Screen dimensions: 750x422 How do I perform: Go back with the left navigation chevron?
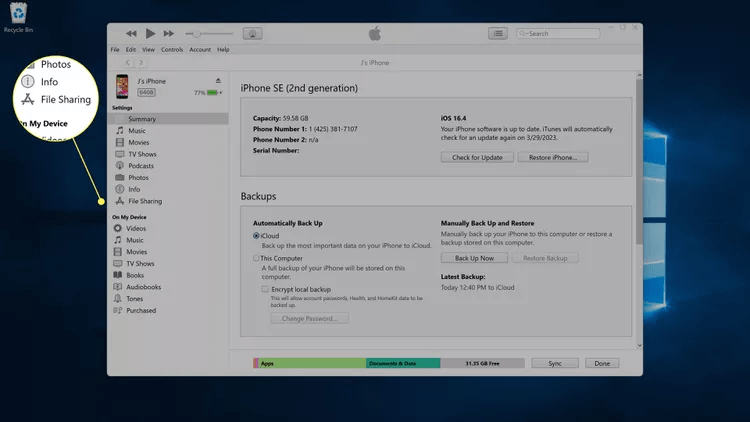[x=128, y=63]
